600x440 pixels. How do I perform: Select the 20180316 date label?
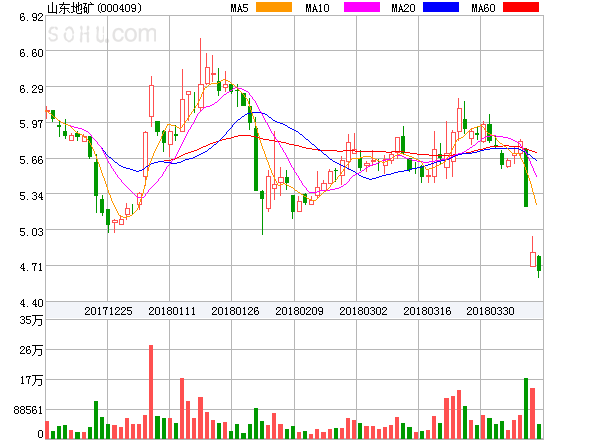point(427,311)
